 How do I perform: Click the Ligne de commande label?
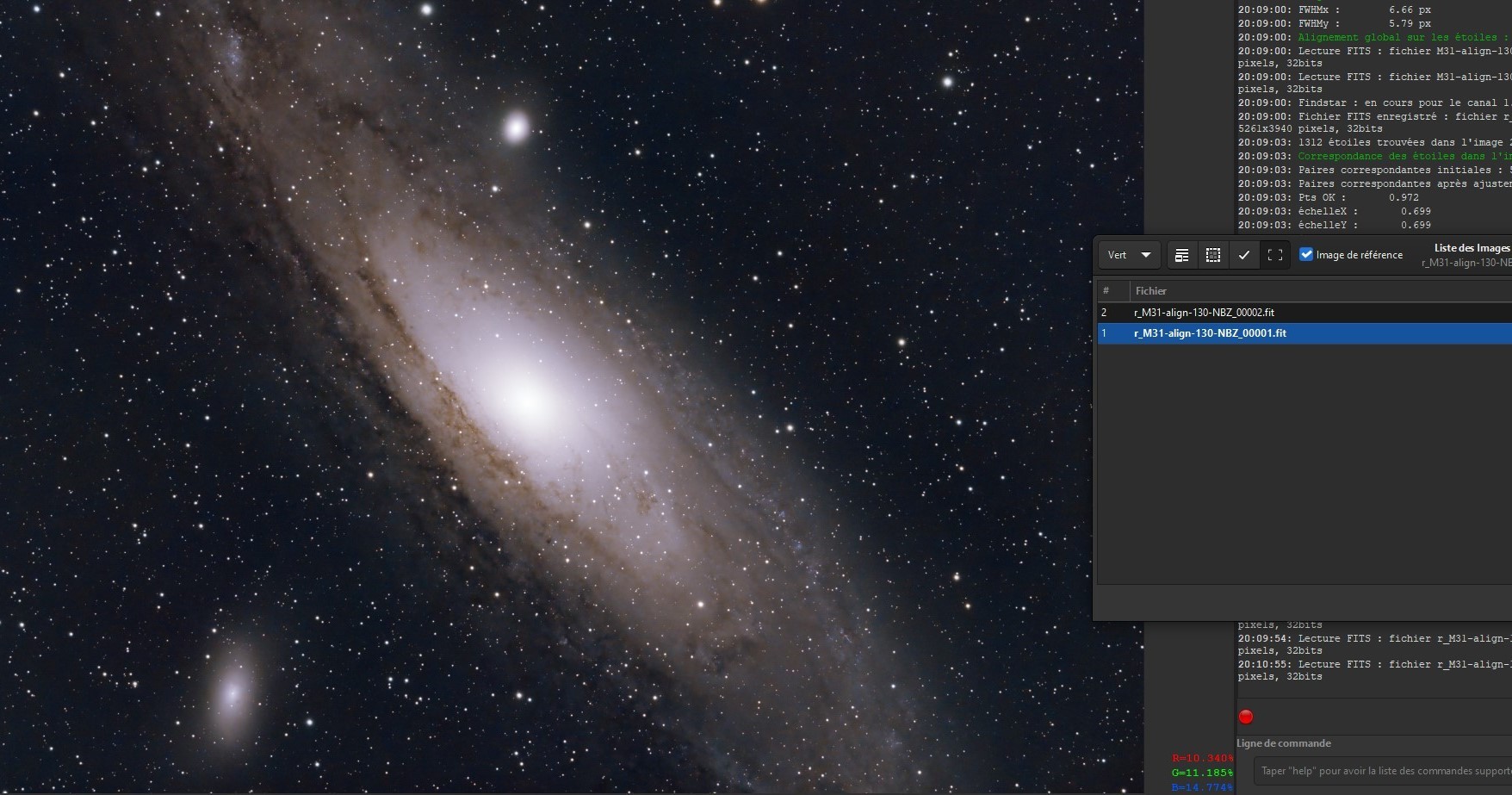click(x=1284, y=743)
